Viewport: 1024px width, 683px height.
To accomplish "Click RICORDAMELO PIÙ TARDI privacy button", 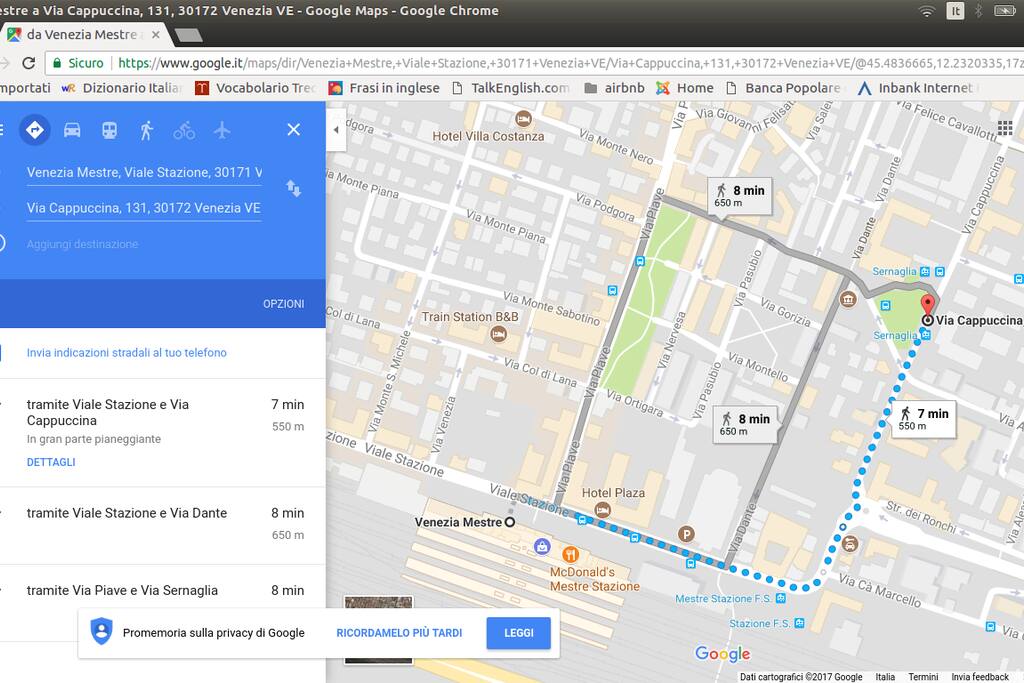I will (x=399, y=633).
